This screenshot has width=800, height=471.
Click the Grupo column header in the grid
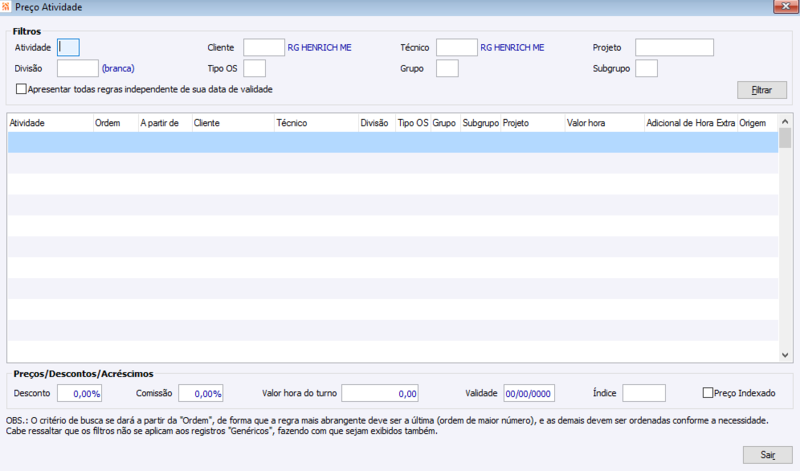coord(445,123)
